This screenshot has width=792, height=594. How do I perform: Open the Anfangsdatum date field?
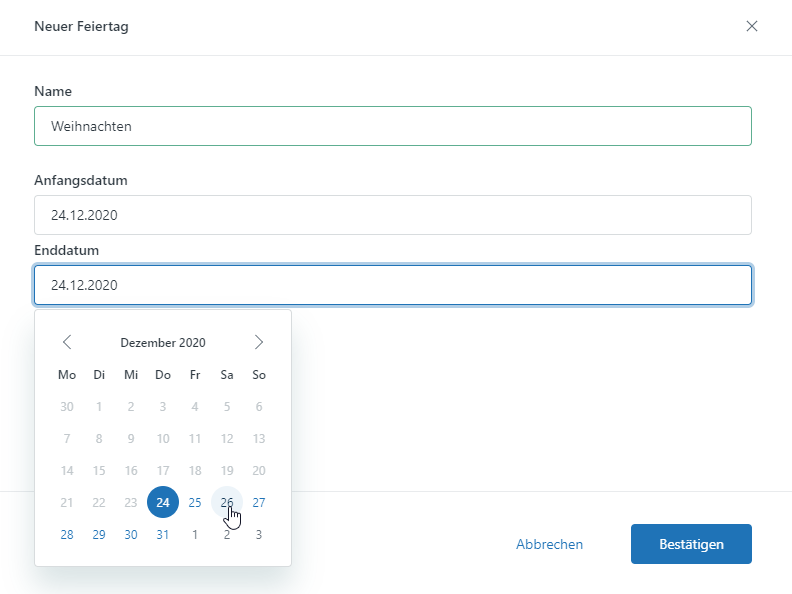[392, 215]
